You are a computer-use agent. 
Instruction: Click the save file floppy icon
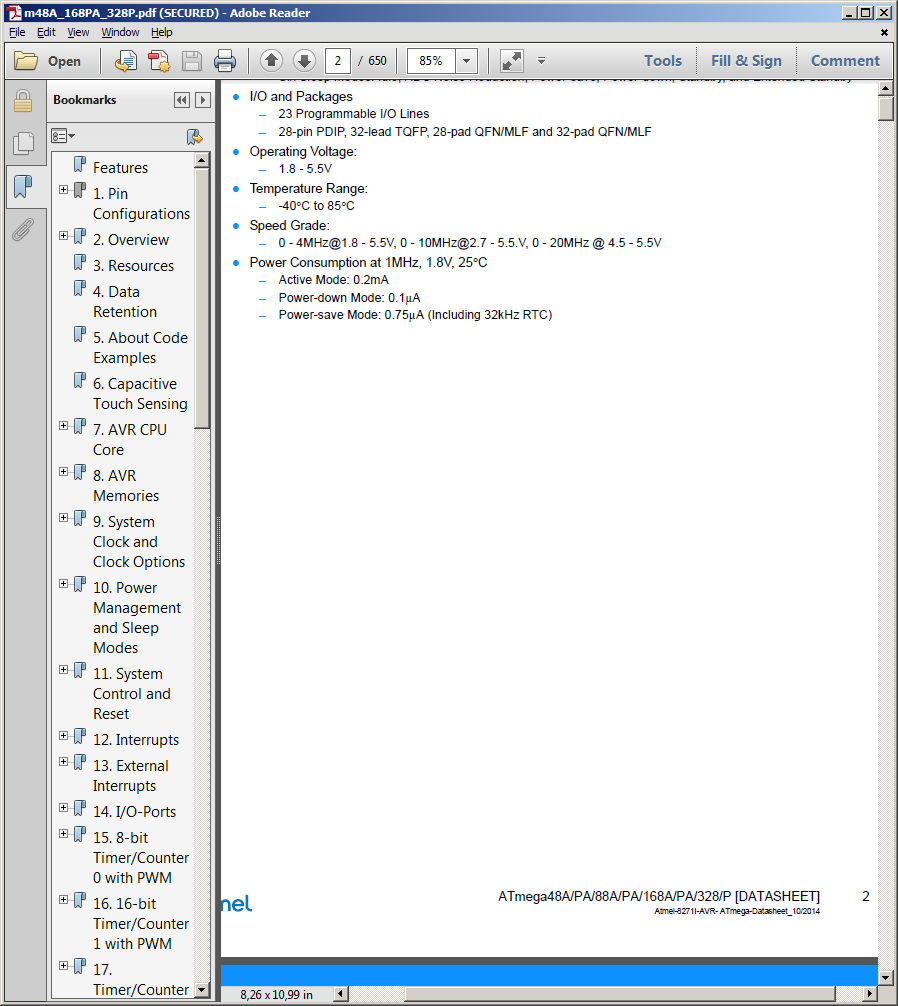[x=192, y=61]
